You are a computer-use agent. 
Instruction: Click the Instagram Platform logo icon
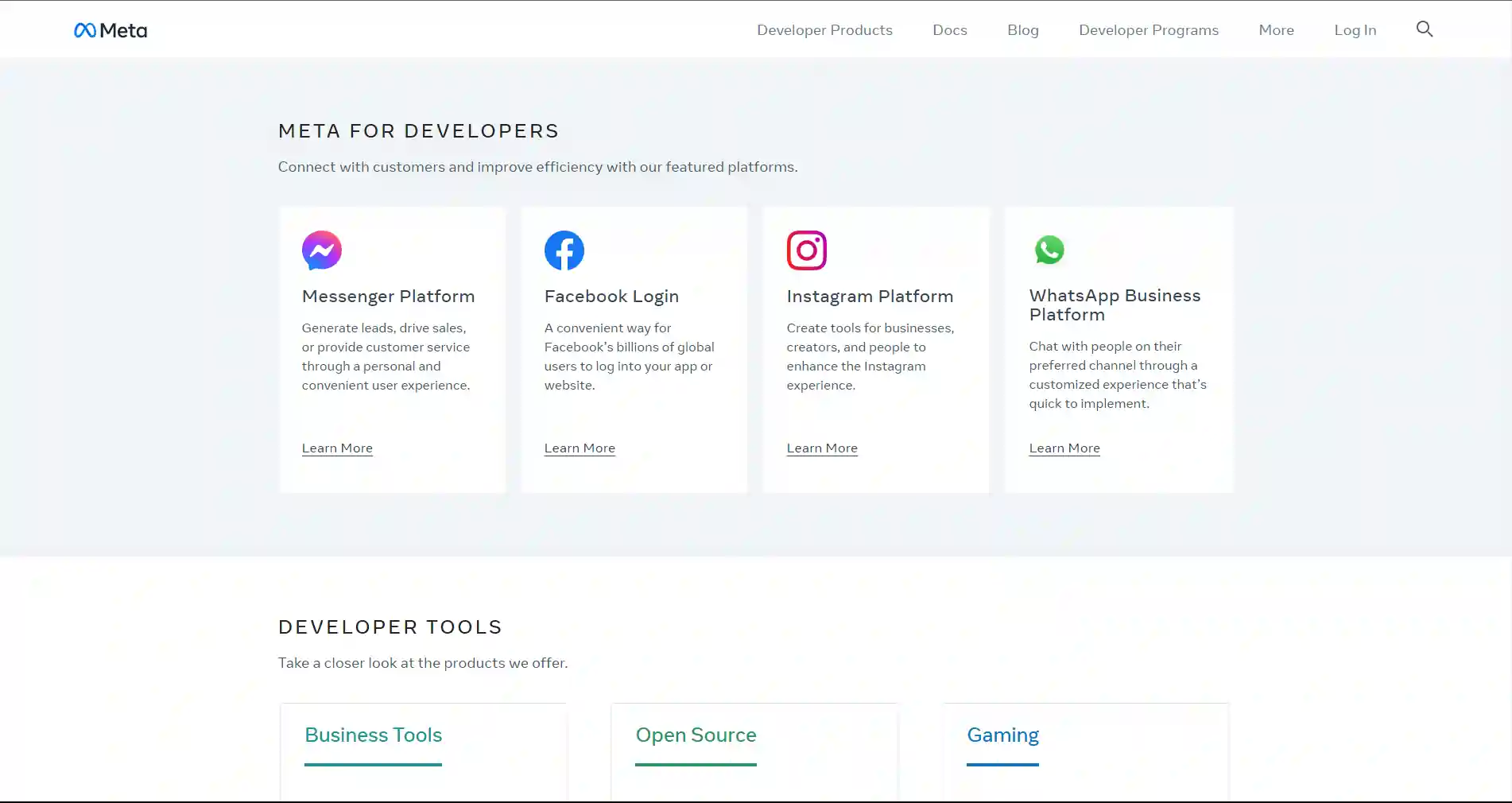tap(807, 250)
